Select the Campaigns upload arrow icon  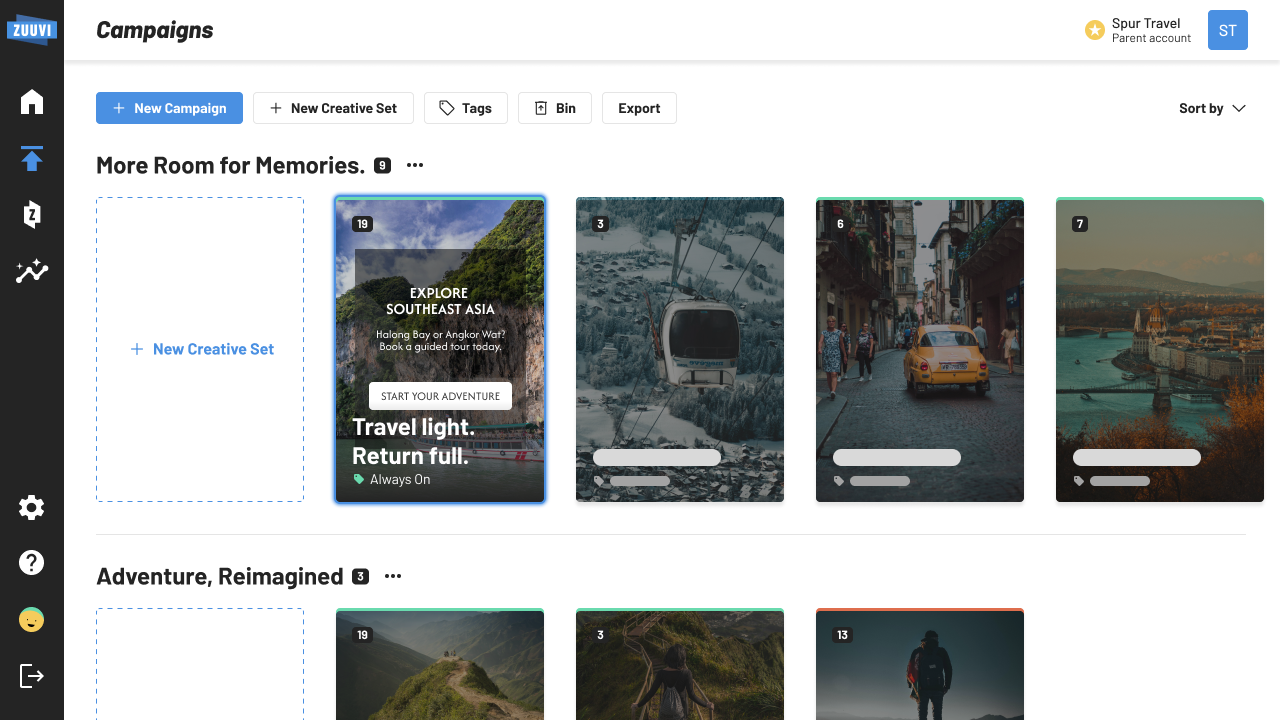32,158
